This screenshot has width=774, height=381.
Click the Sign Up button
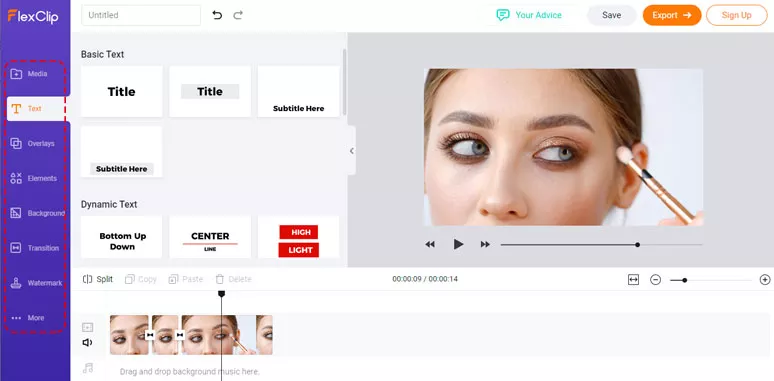point(736,15)
